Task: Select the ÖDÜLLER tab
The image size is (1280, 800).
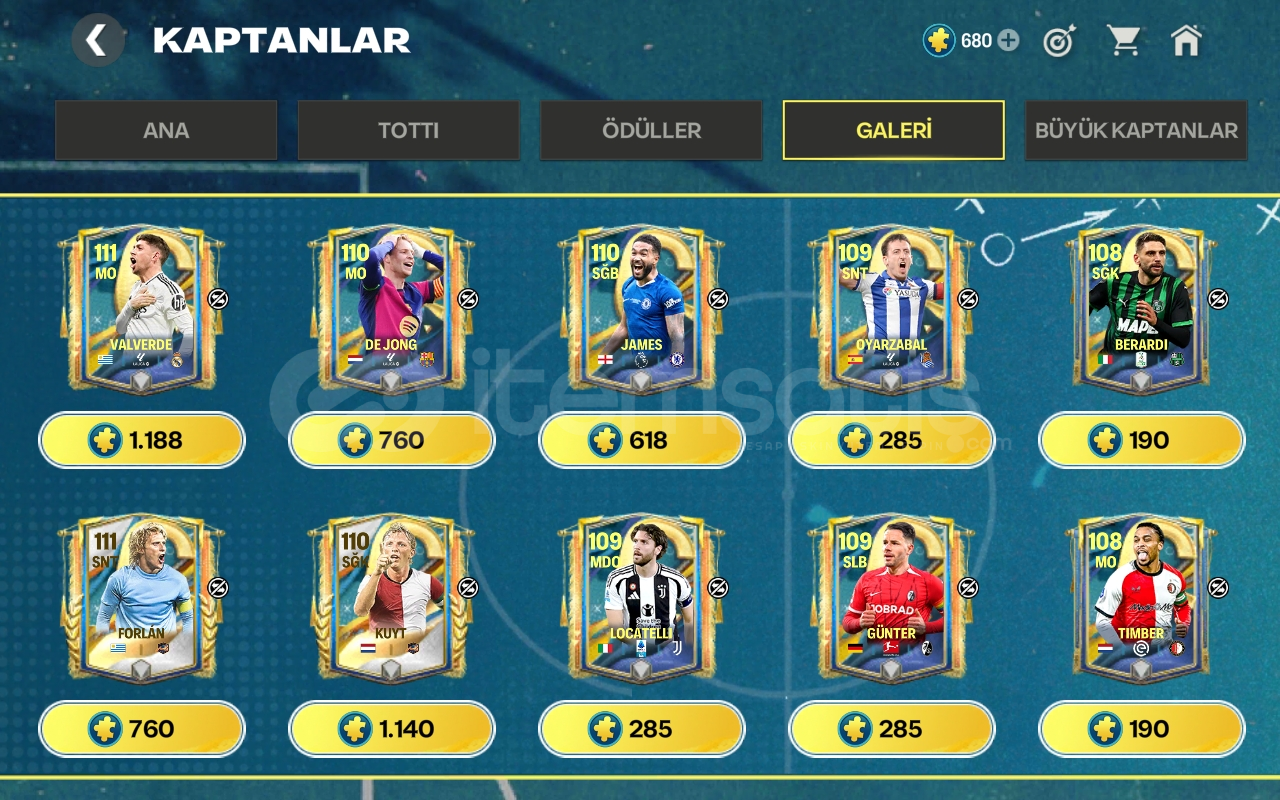Action: coord(651,130)
